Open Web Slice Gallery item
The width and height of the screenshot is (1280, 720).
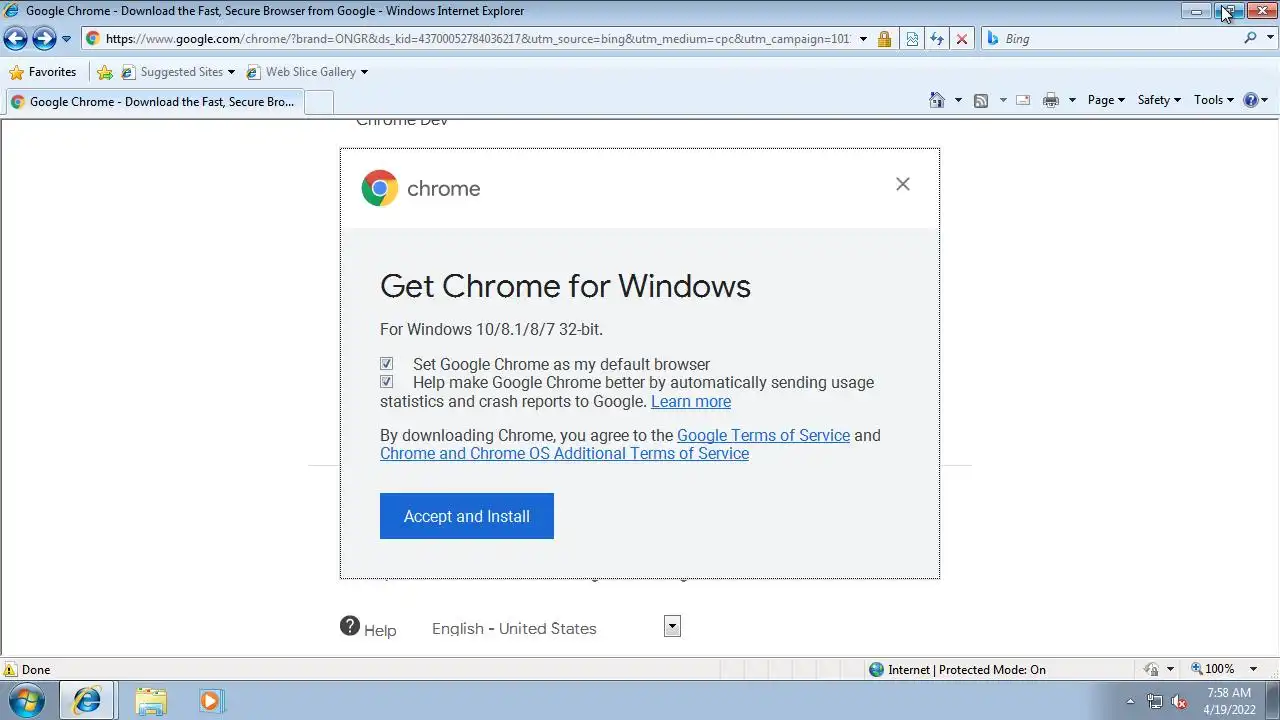[308, 72]
